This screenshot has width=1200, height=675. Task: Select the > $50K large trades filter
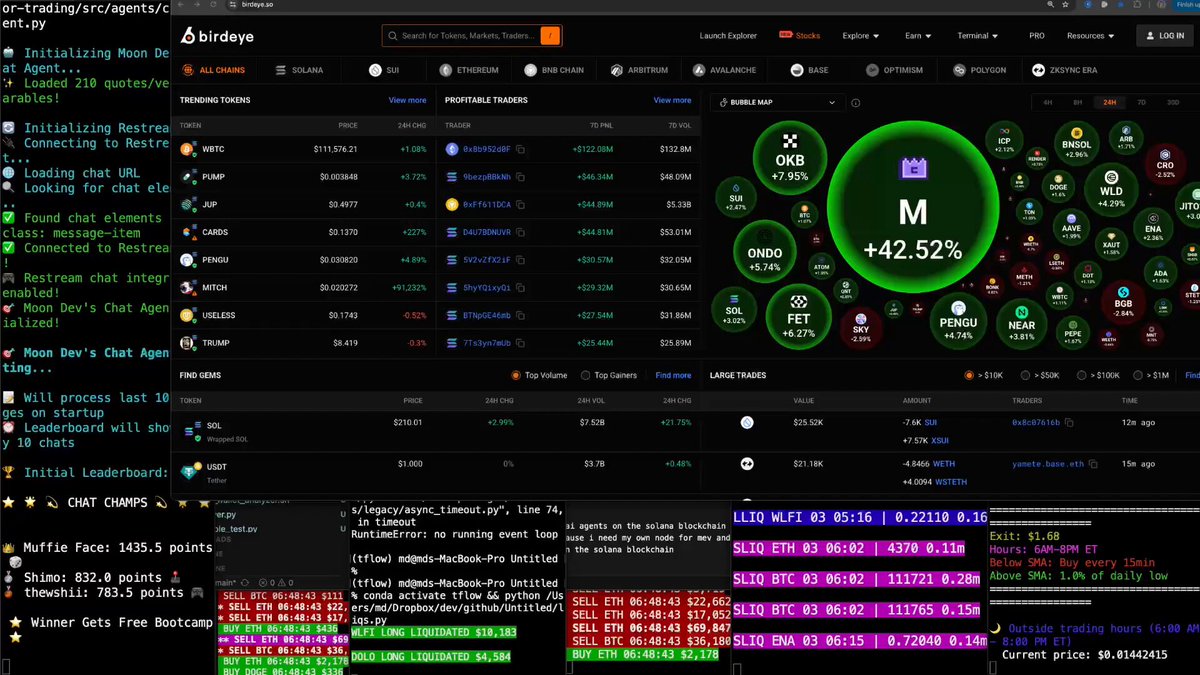[1026, 375]
